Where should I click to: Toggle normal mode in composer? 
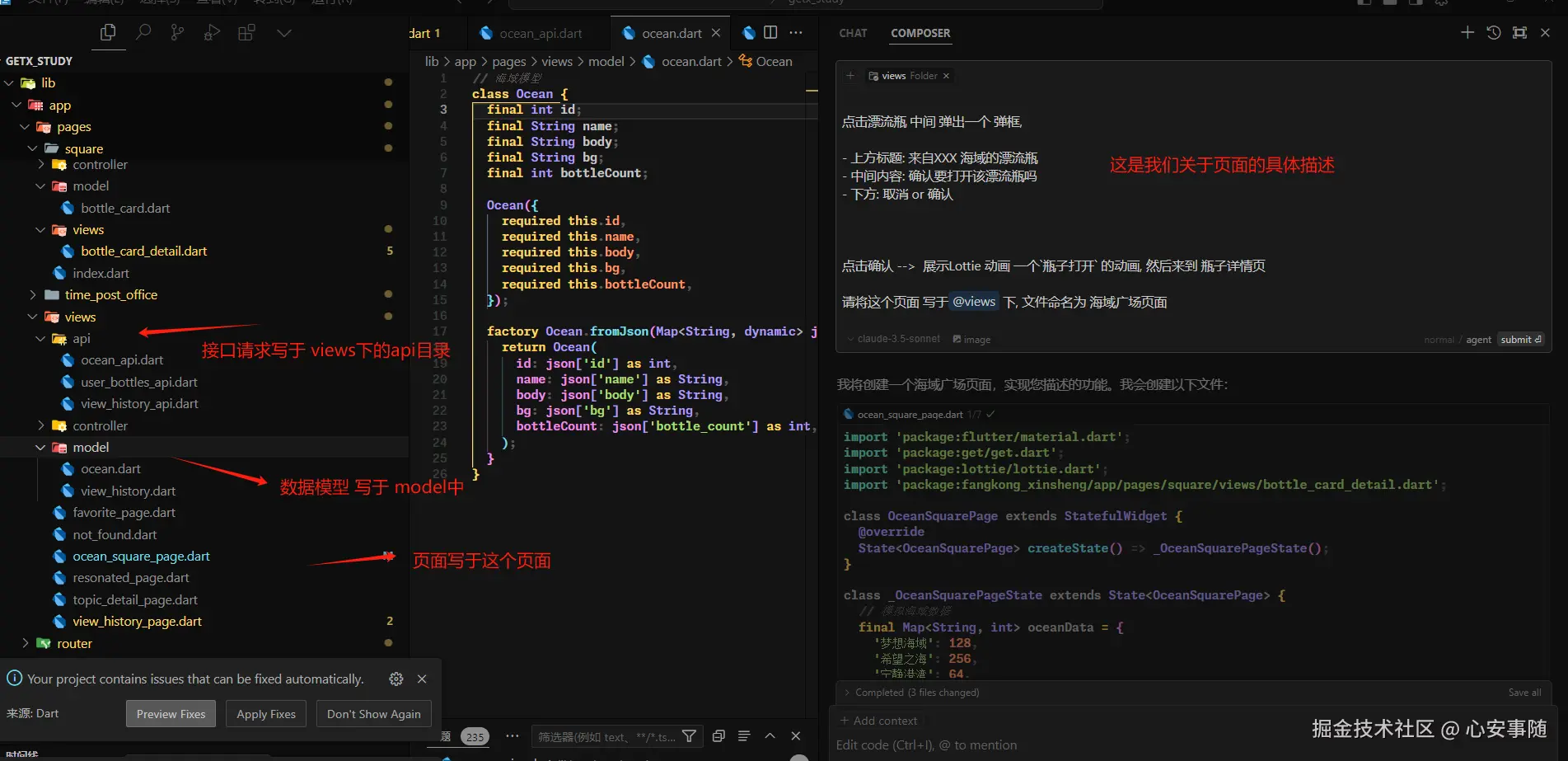[x=1439, y=340]
